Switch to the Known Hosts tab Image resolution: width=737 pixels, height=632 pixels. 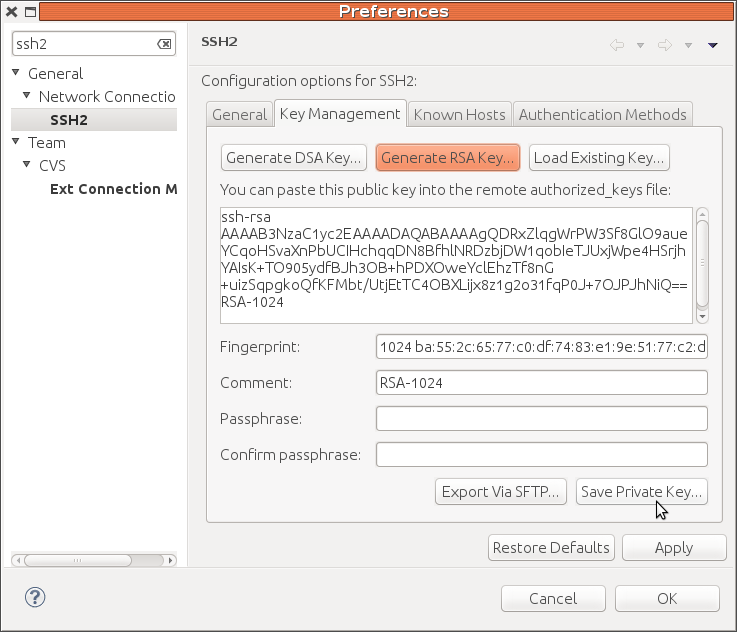(x=459, y=115)
